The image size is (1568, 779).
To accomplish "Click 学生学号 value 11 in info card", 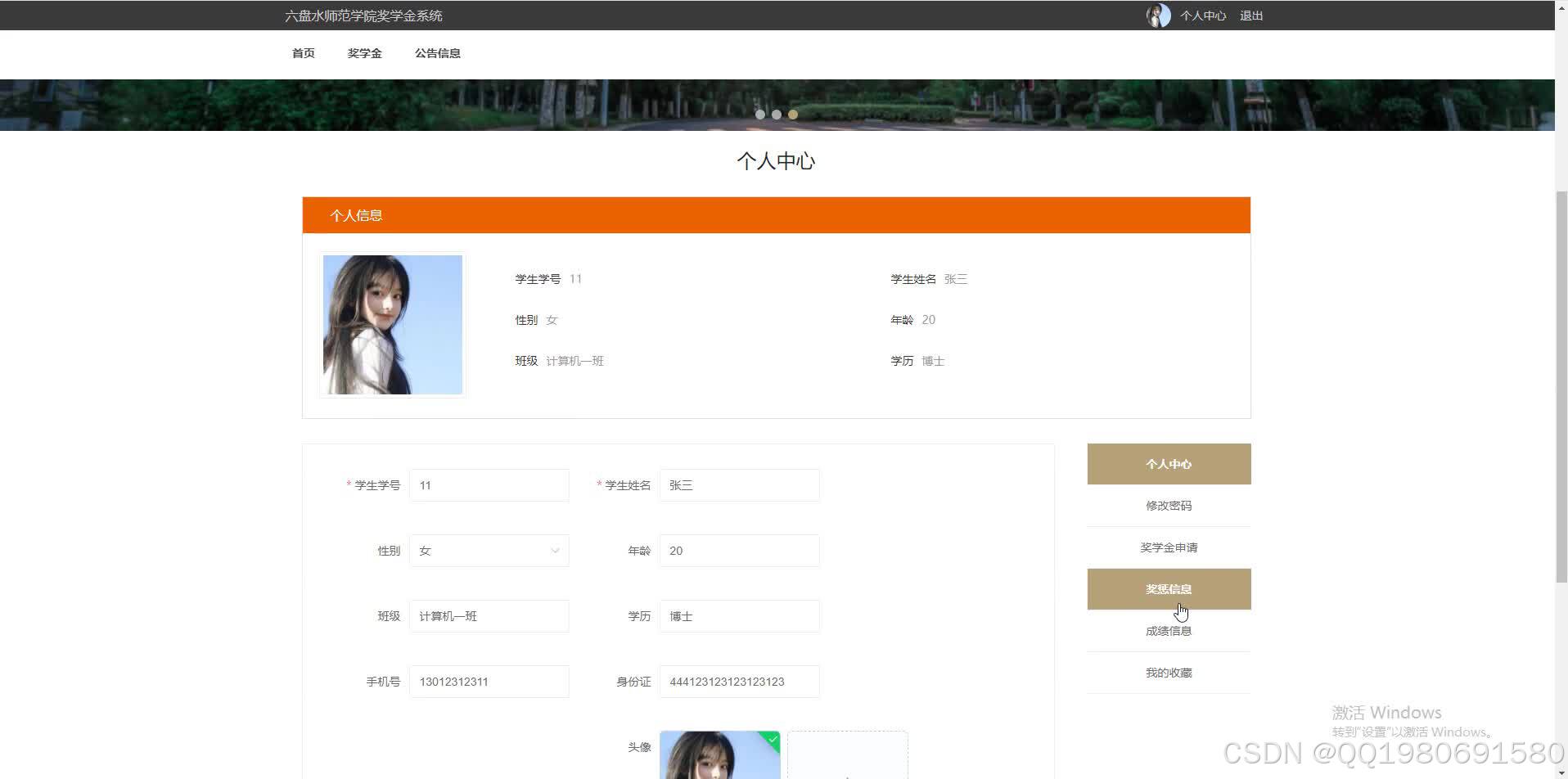I will point(575,279).
